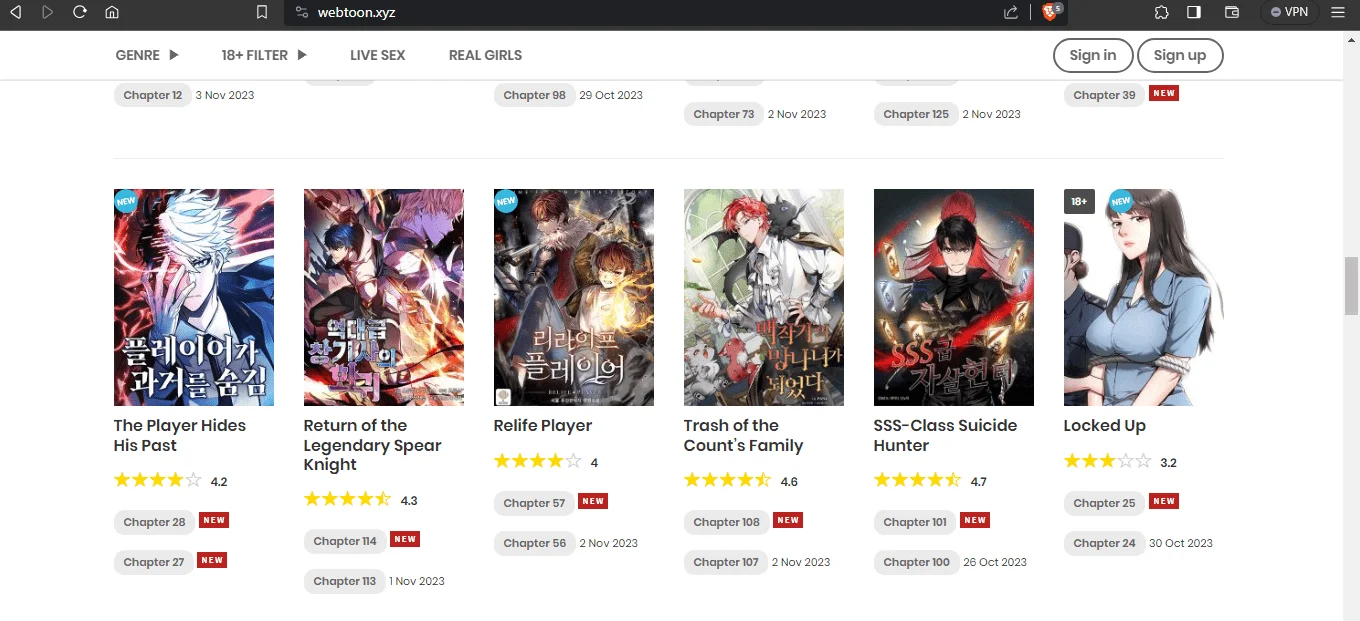Image resolution: width=1360 pixels, height=621 pixels.
Task: Open the Brave Shields lion icon
Action: (1051, 12)
